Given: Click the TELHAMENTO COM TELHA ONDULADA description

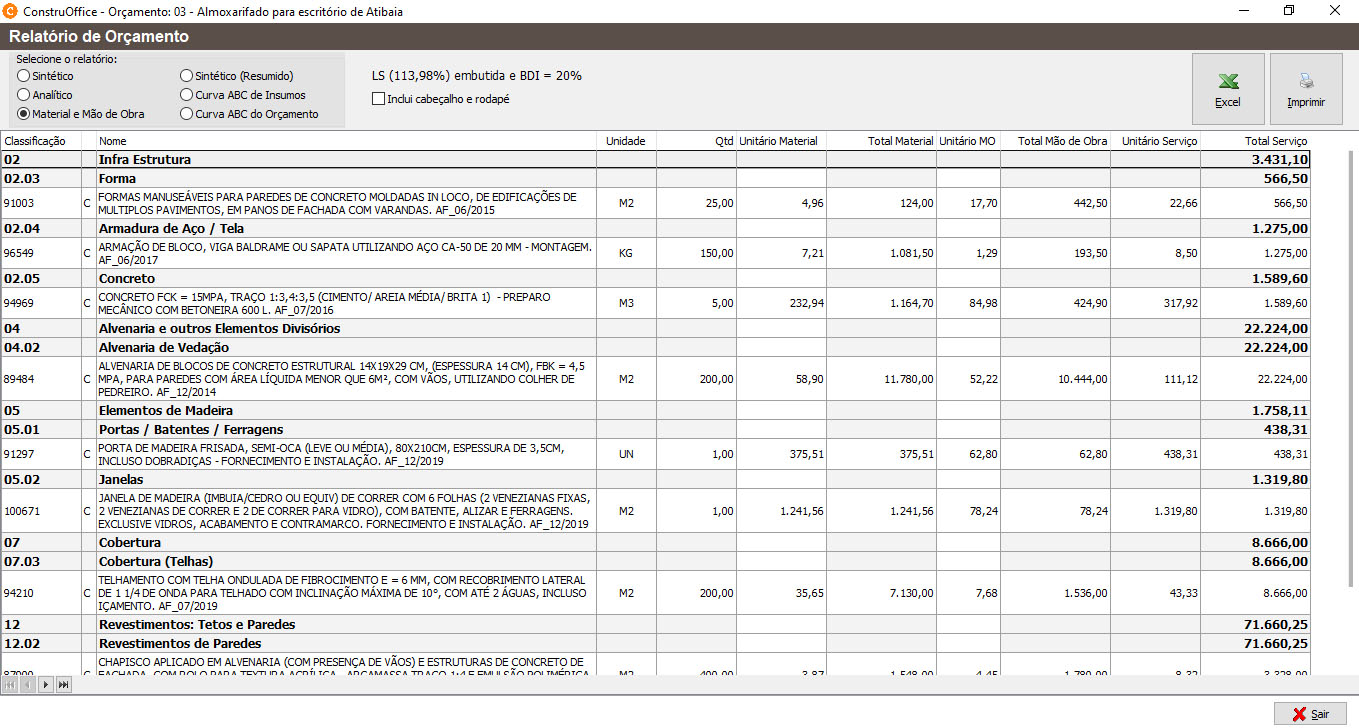Looking at the screenshot, I should point(346,593).
